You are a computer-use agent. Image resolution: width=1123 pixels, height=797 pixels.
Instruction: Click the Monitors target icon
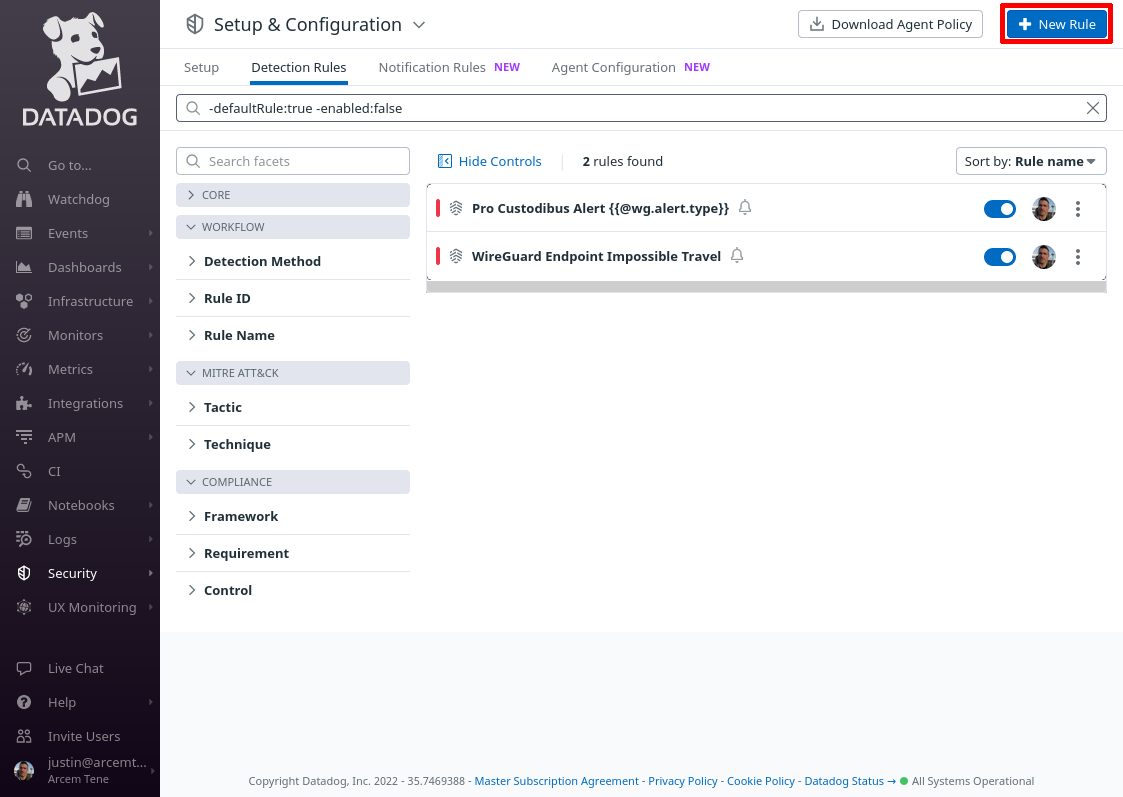(x=24, y=335)
